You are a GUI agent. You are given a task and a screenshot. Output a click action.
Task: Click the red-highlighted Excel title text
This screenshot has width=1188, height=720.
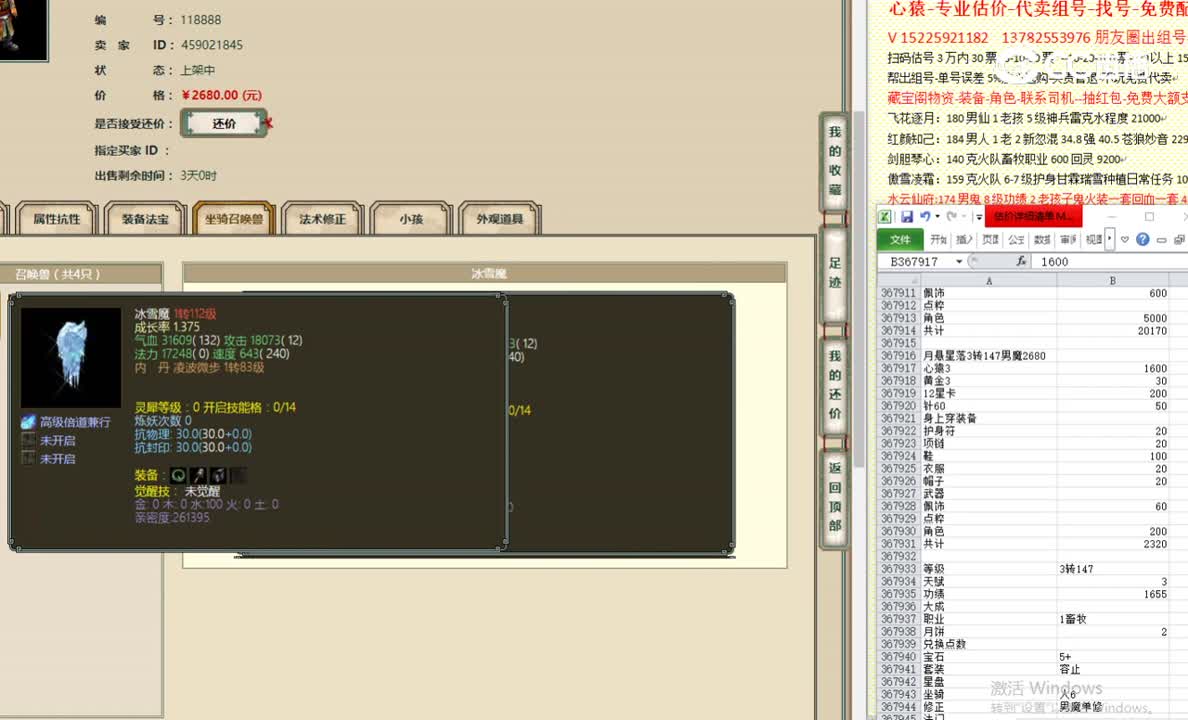(x=1033, y=216)
